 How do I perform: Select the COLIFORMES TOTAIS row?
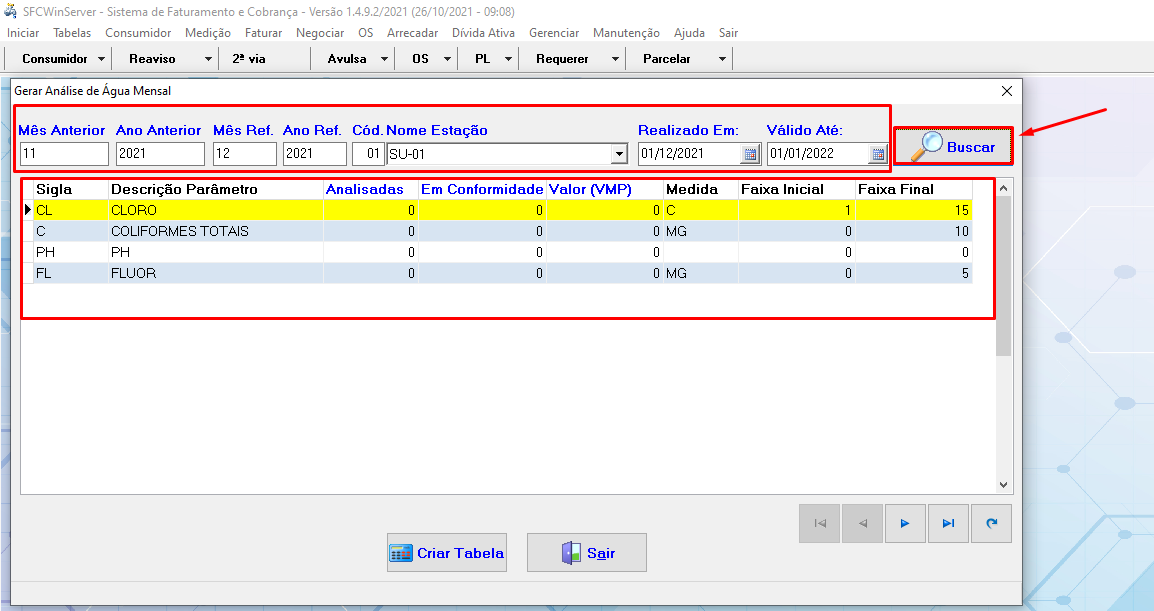click(180, 231)
